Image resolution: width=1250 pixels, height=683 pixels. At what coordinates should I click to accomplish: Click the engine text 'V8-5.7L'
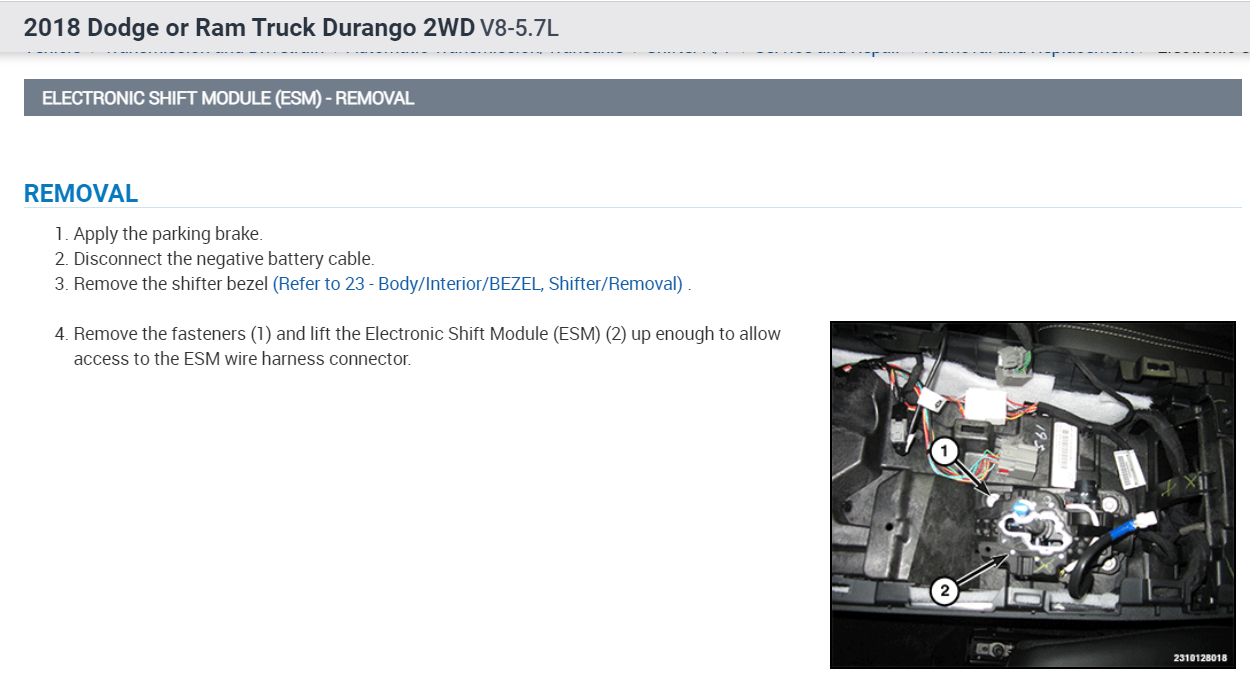[519, 27]
